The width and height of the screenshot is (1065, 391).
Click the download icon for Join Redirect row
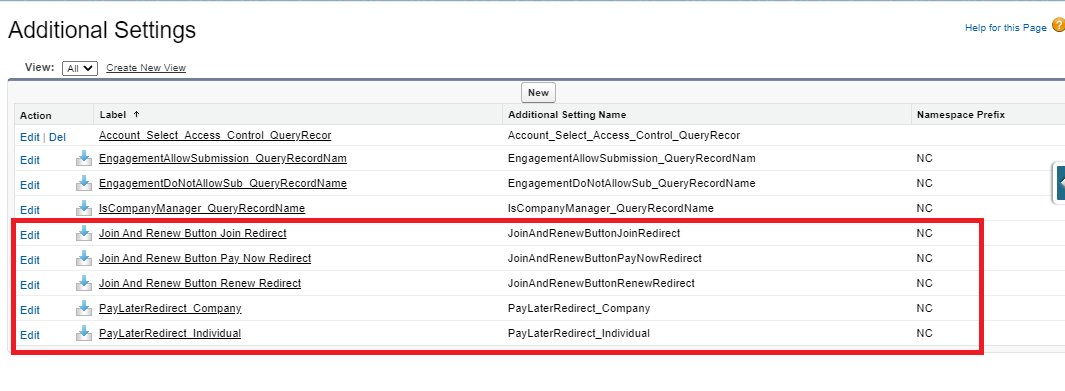[x=84, y=234]
